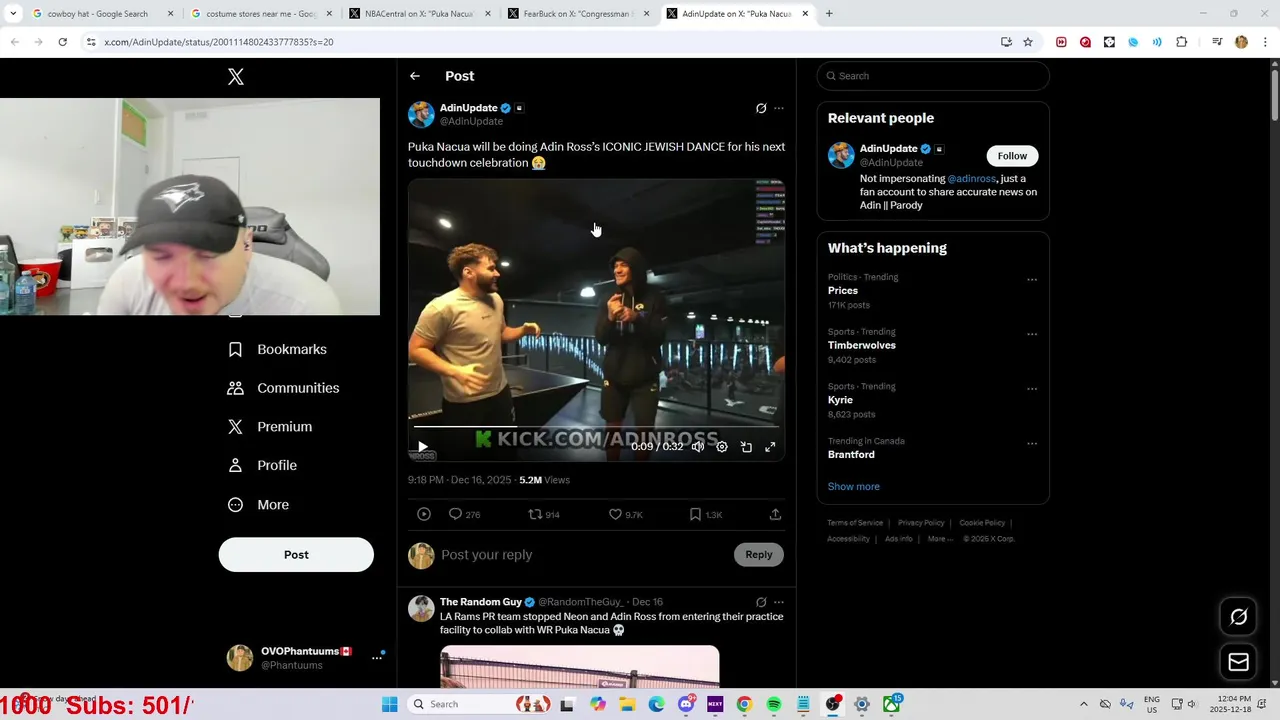The width and height of the screenshot is (1280, 720).
Task: Open the Chrome profile avatar
Action: 1241,42
